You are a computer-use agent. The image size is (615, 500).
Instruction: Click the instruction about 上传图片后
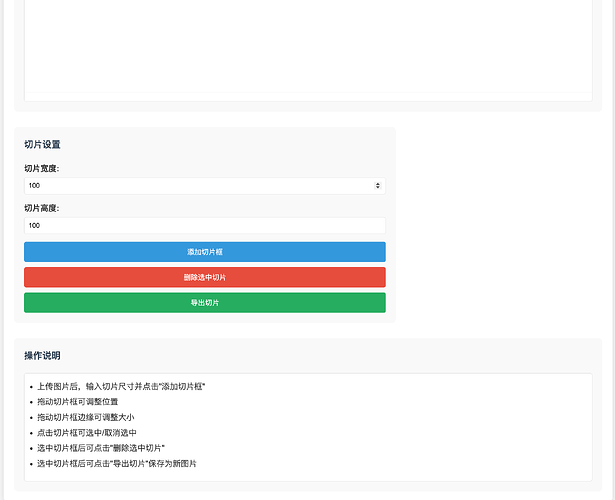click(120, 386)
